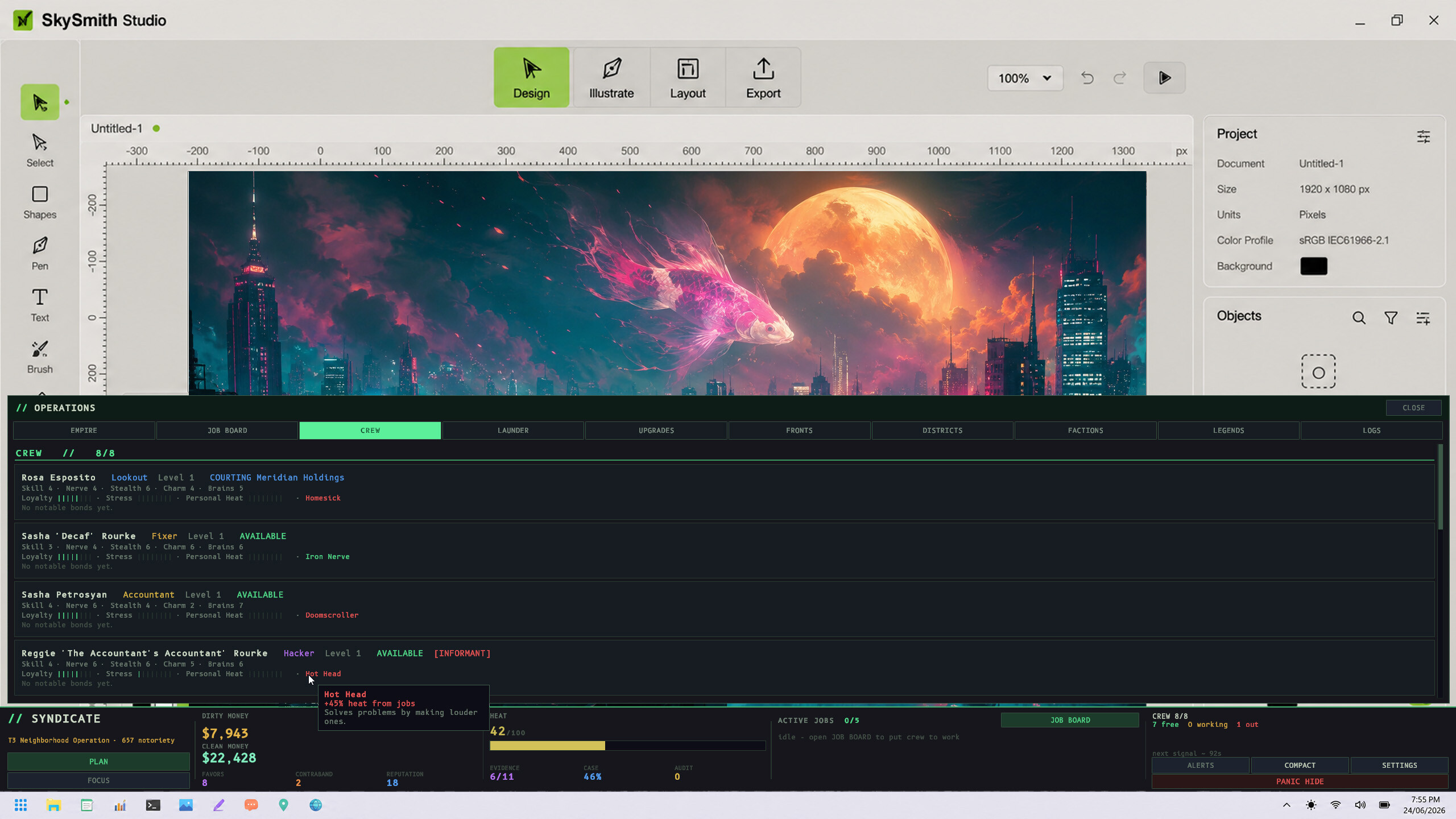Click the crew list vertical scrollbar

tap(1440, 487)
